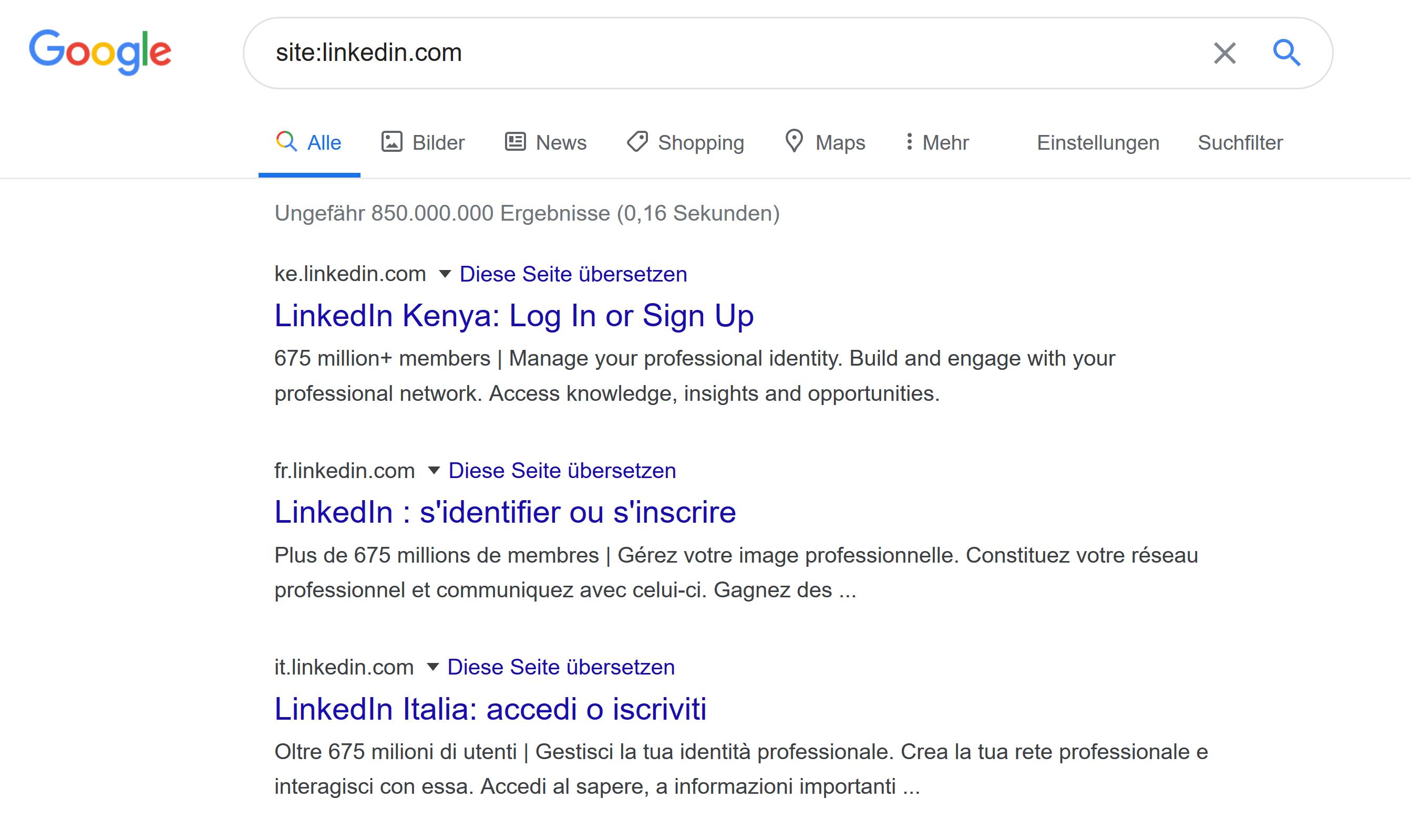The width and height of the screenshot is (1411, 840).
Task: Open the Einstellungen menu
Action: point(1097,142)
